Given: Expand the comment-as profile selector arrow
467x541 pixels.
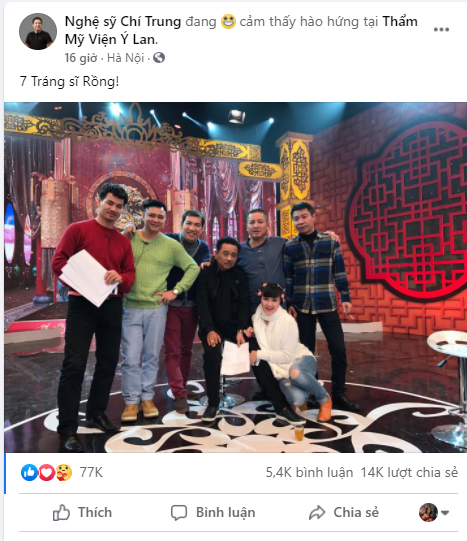Looking at the screenshot, I should [x=445, y=513].
